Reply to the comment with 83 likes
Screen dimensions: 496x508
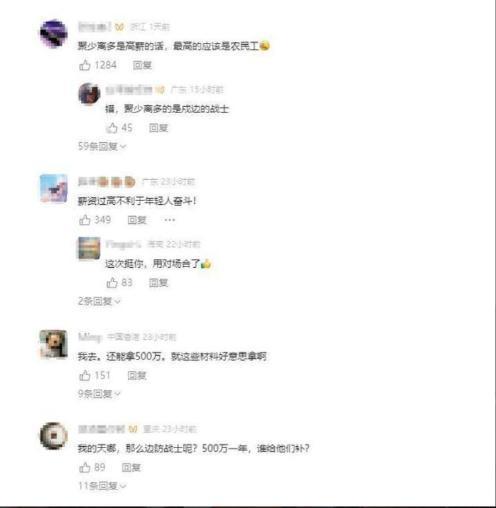click(158, 283)
